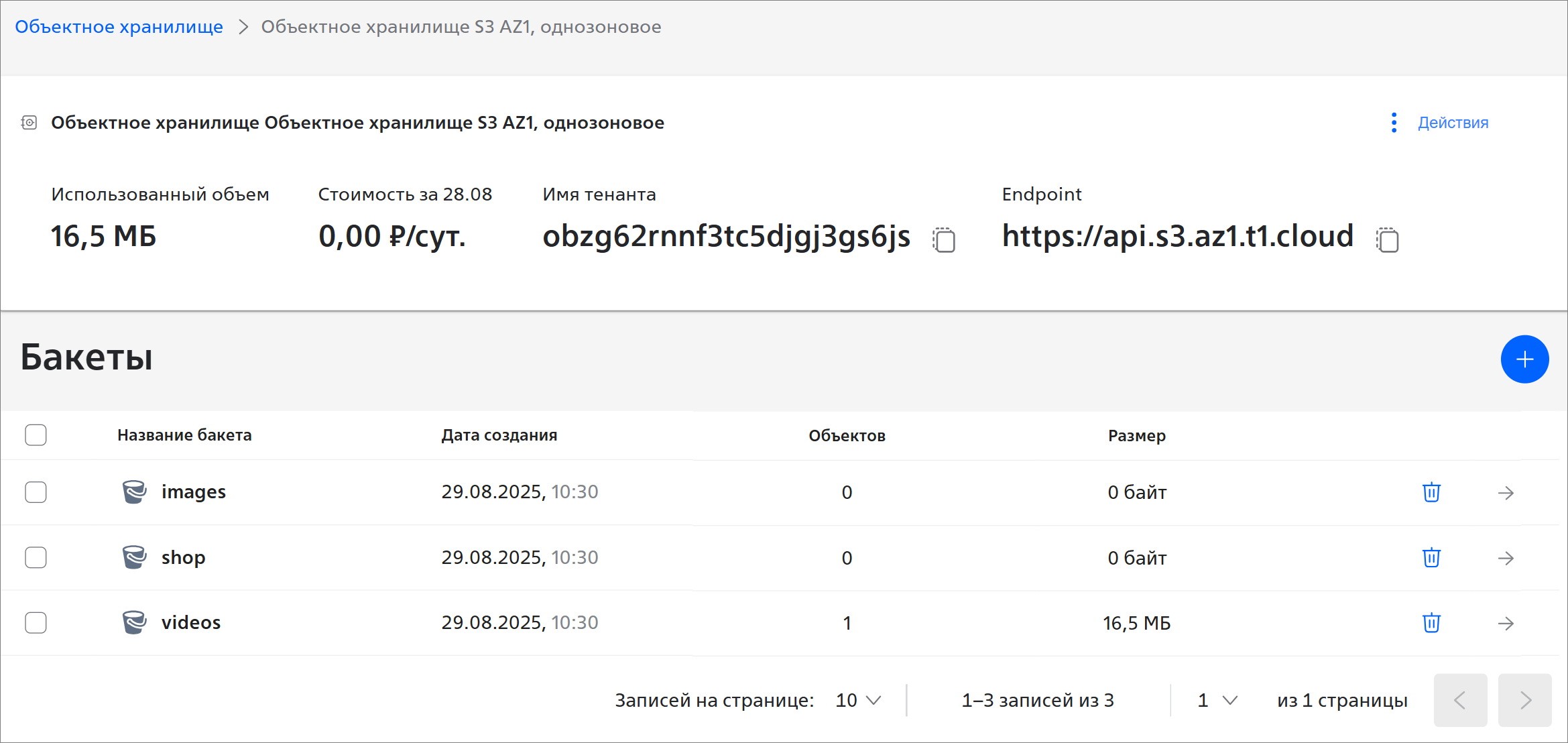Click the Действия actions link
The width and height of the screenshot is (1568, 743).
1453,123
